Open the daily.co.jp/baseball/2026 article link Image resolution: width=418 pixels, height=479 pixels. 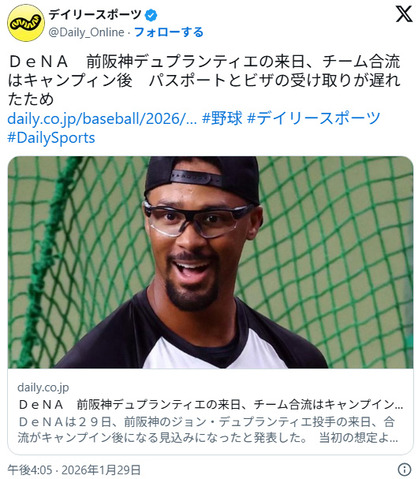(x=102, y=118)
